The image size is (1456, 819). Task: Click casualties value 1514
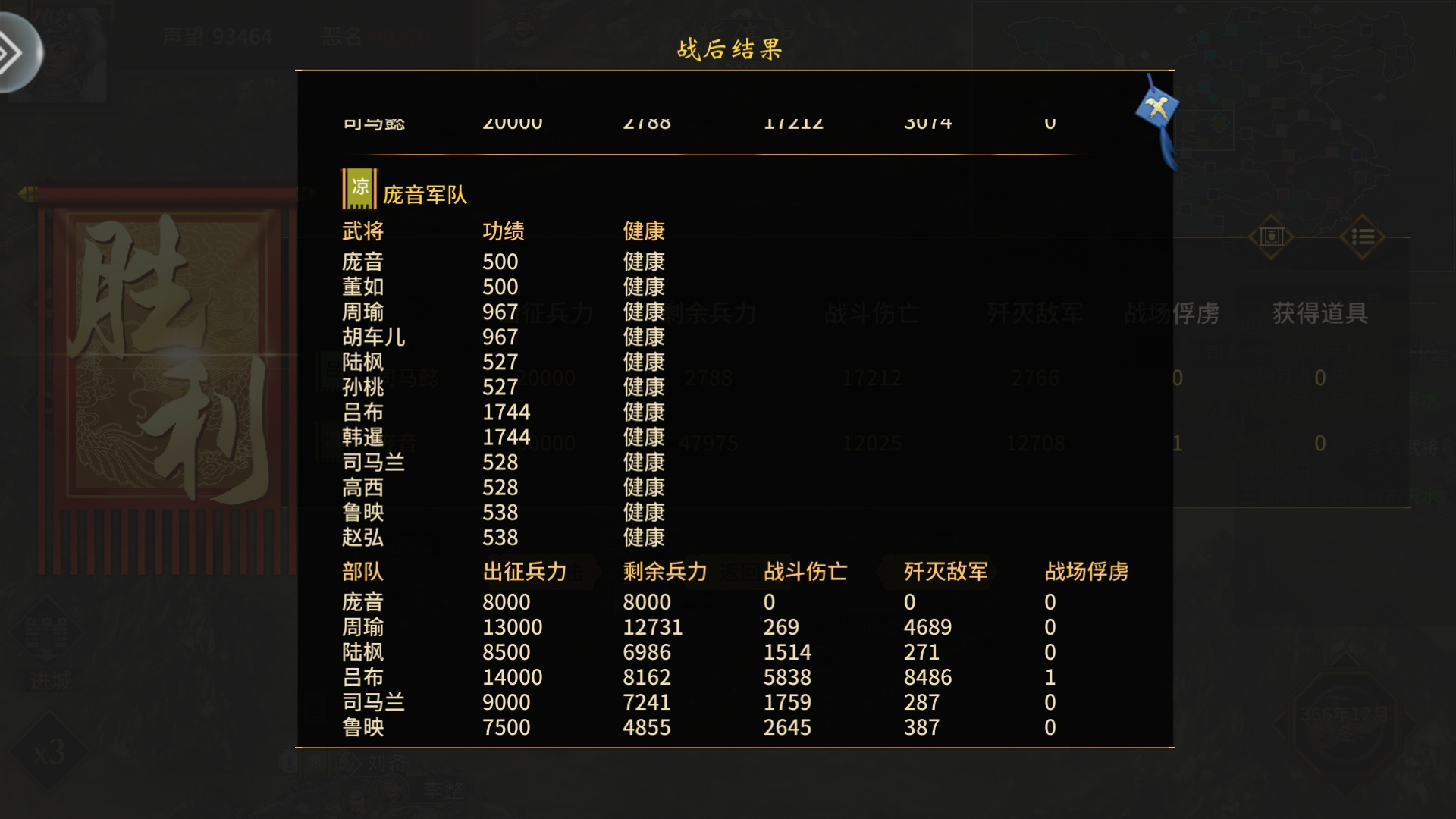(787, 652)
